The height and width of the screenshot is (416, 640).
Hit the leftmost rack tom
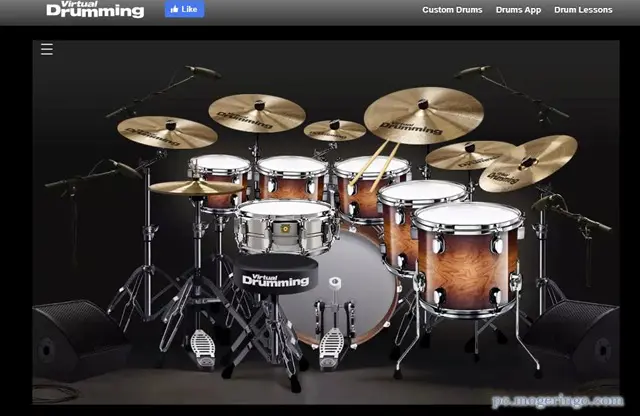click(219, 176)
